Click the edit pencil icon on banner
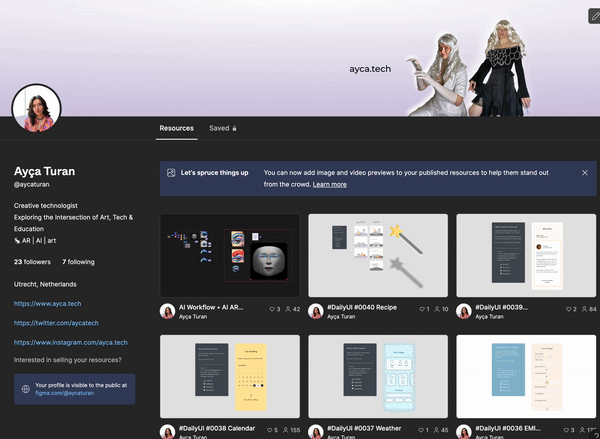 [x=595, y=16]
